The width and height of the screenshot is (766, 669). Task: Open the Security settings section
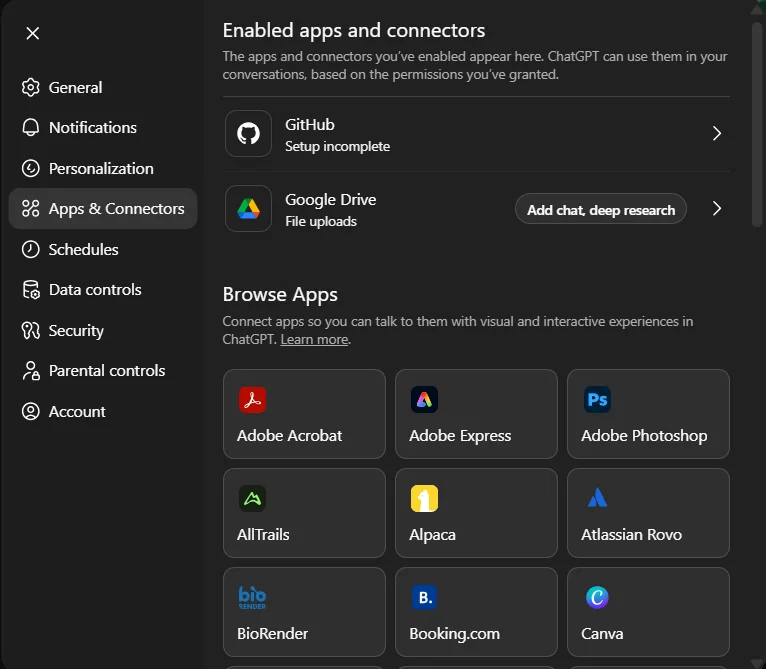(76, 331)
